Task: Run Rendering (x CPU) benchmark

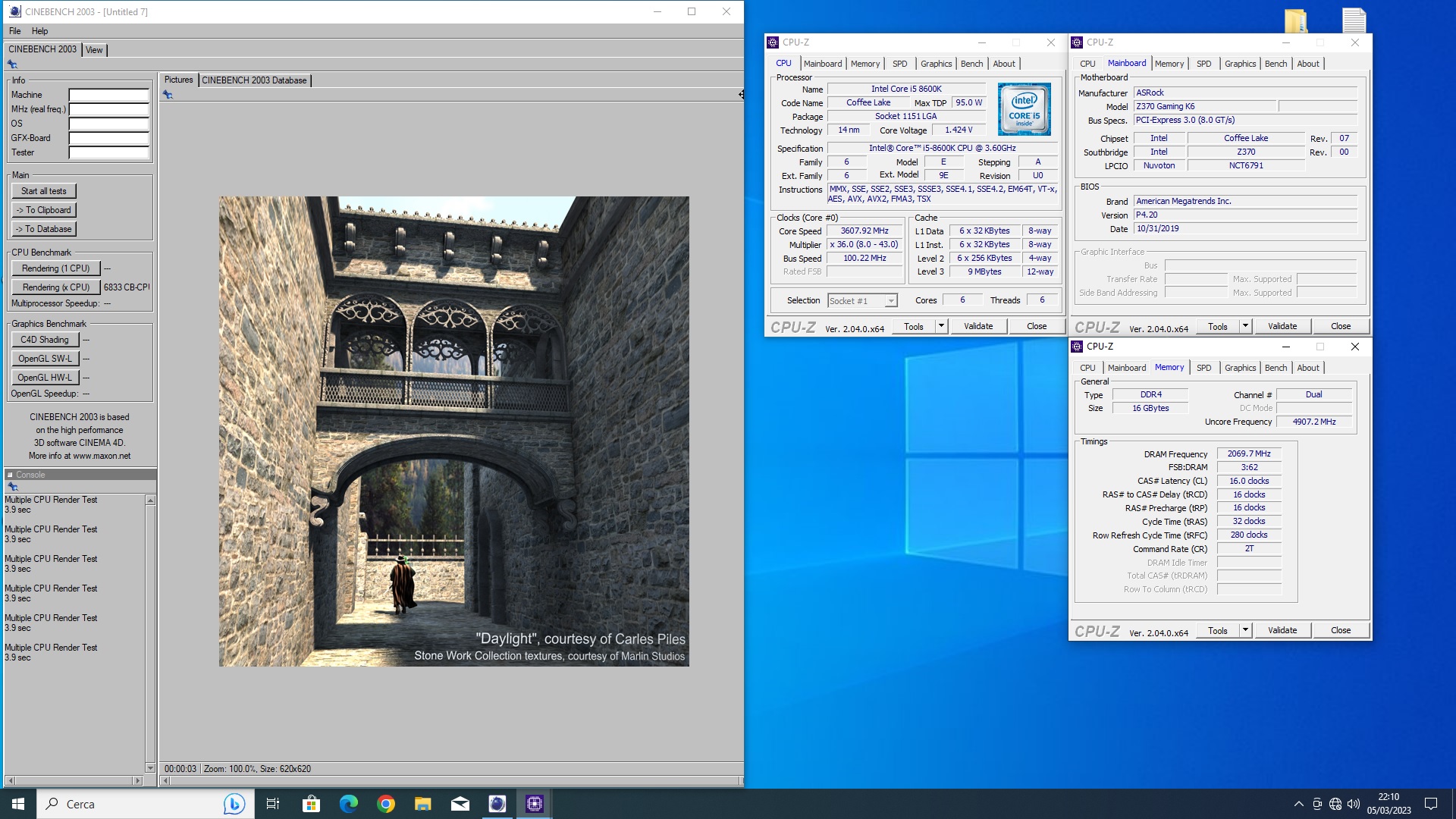Action: [55, 287]
